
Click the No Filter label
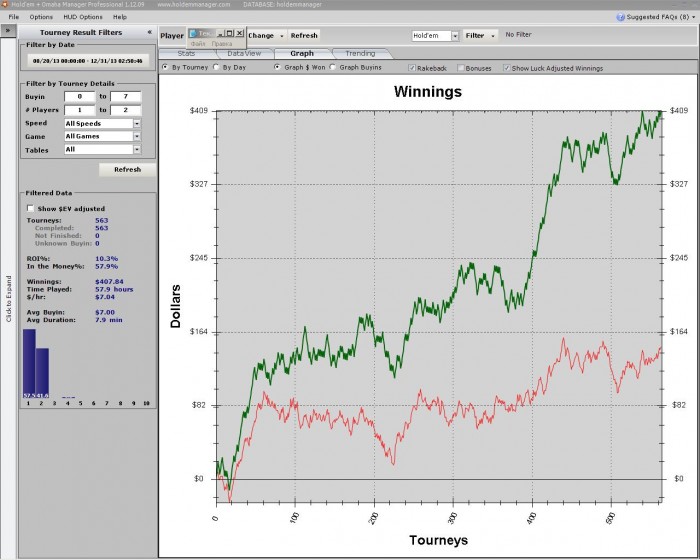click(x=518, y=34)
